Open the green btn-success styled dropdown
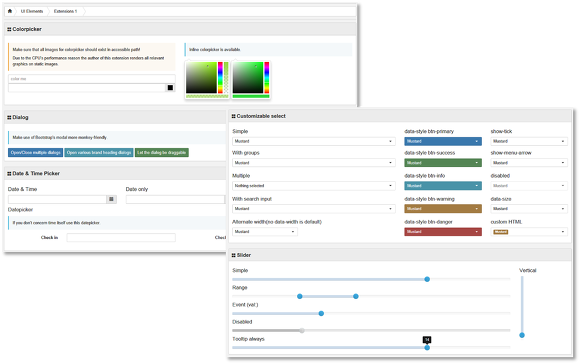Screen dimensions: 580x364 [x=443, y=163]
